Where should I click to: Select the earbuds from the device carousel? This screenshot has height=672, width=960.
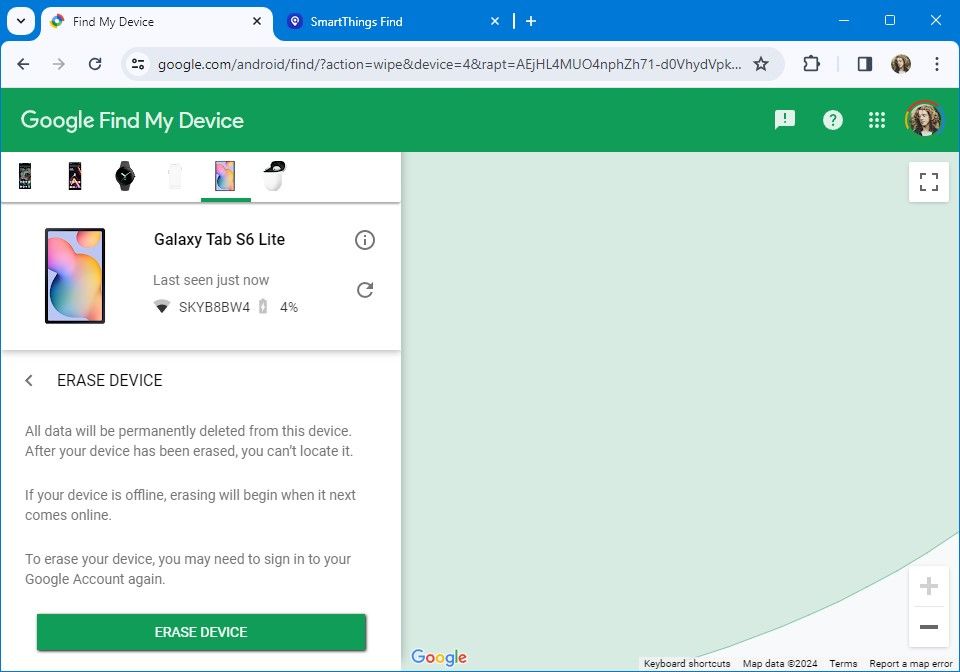[x=274, y=174]
